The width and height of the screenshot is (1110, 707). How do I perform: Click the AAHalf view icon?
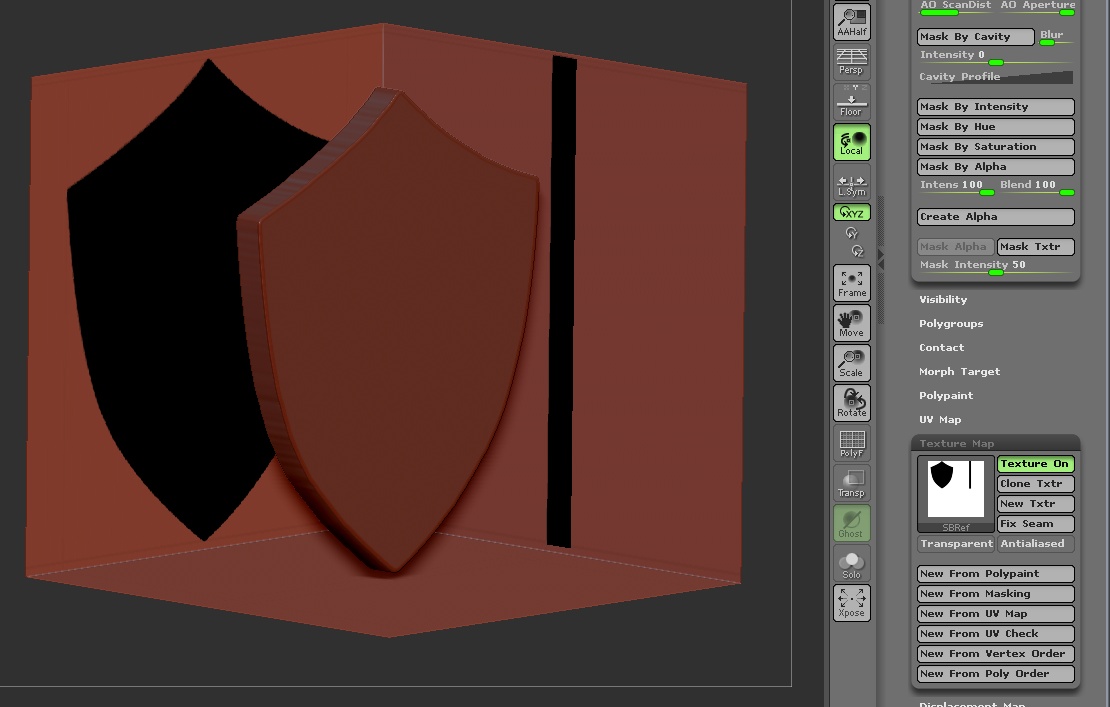852,22
